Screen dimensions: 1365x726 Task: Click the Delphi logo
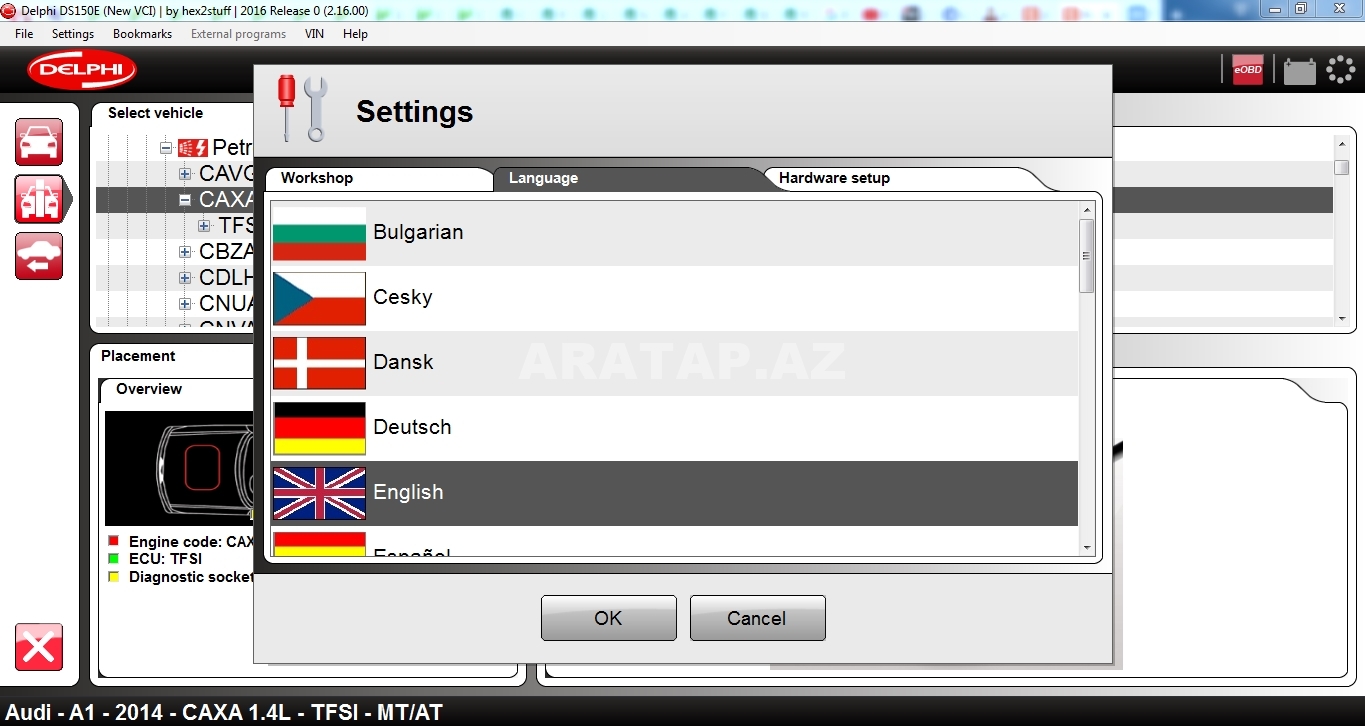(82, 69)
